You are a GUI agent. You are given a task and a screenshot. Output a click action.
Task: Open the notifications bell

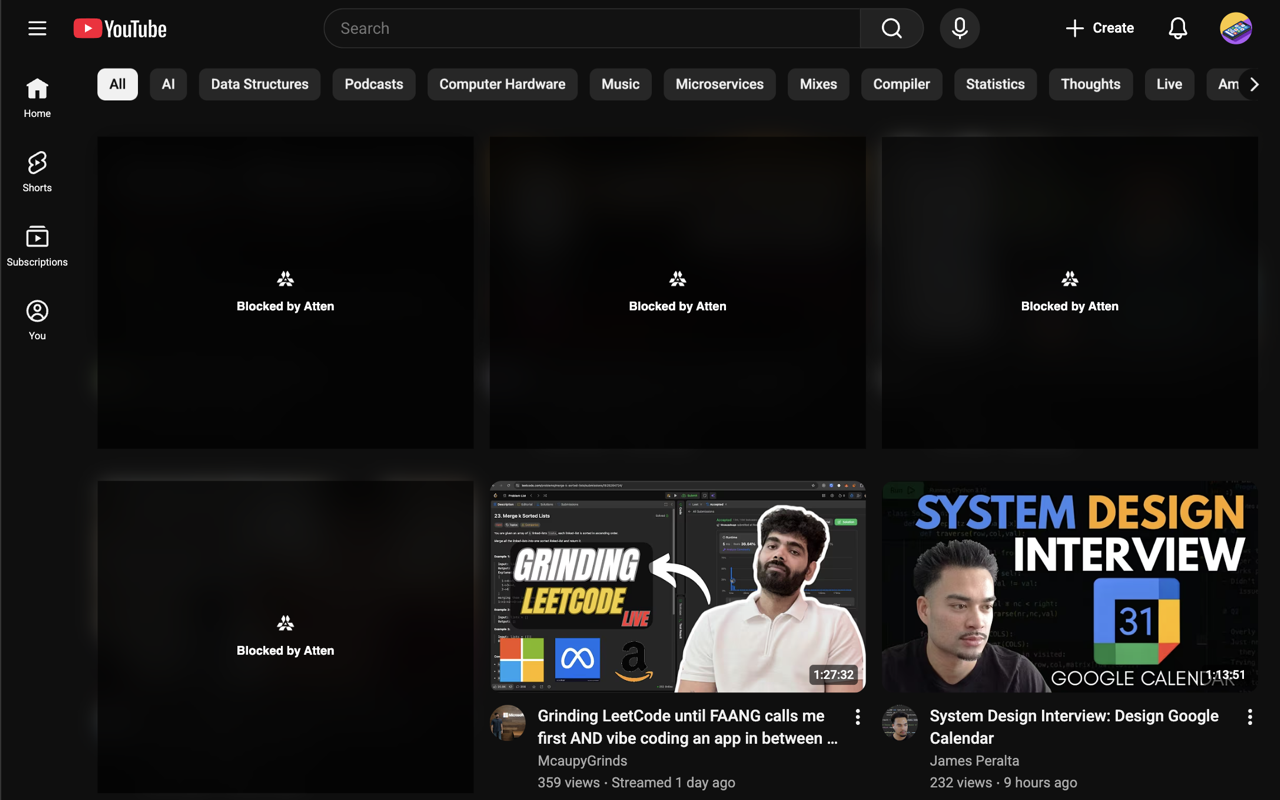click(1178, 28)
